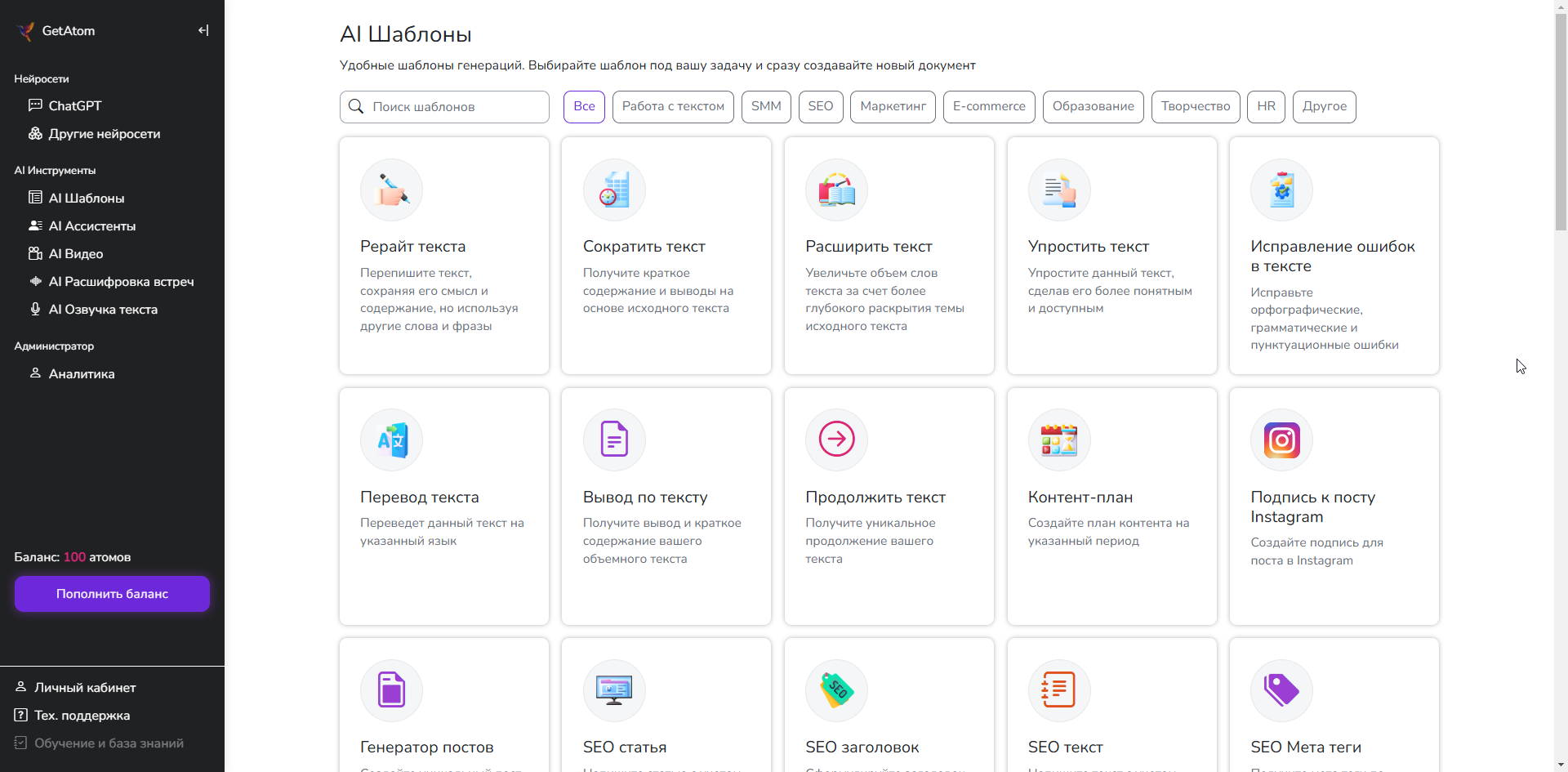Click the Генератор постов purple document icon
Screen dimensions: 1568x772
391,690
